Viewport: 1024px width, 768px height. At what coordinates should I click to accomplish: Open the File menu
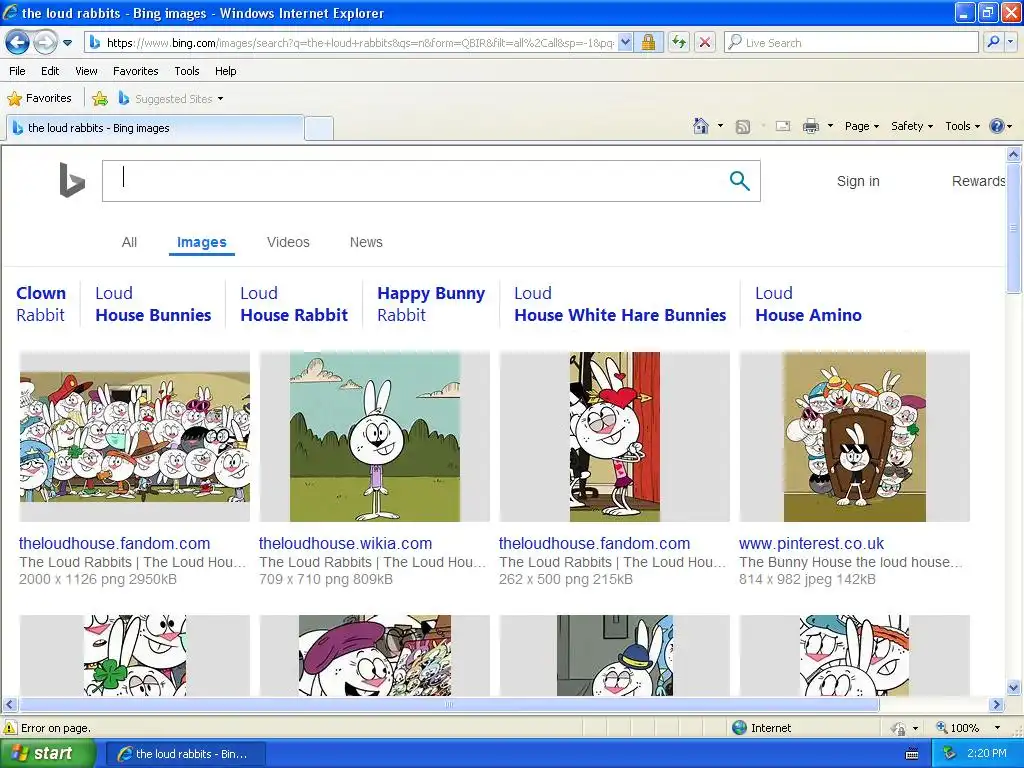click(x=18, y=71)
